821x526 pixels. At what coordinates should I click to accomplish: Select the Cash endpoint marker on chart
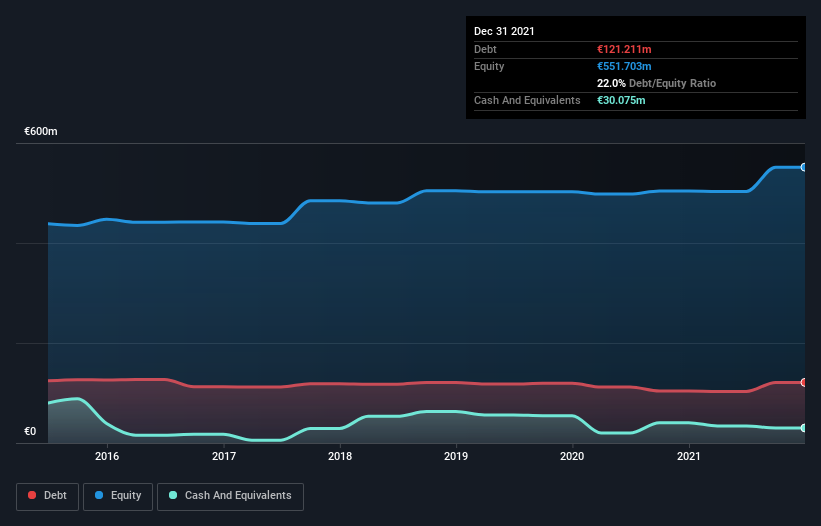point(804,428)
